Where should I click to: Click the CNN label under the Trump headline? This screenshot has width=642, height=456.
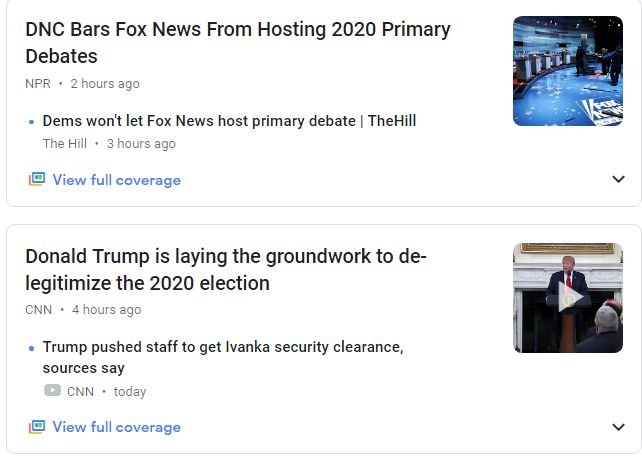(x=39, y=310)
